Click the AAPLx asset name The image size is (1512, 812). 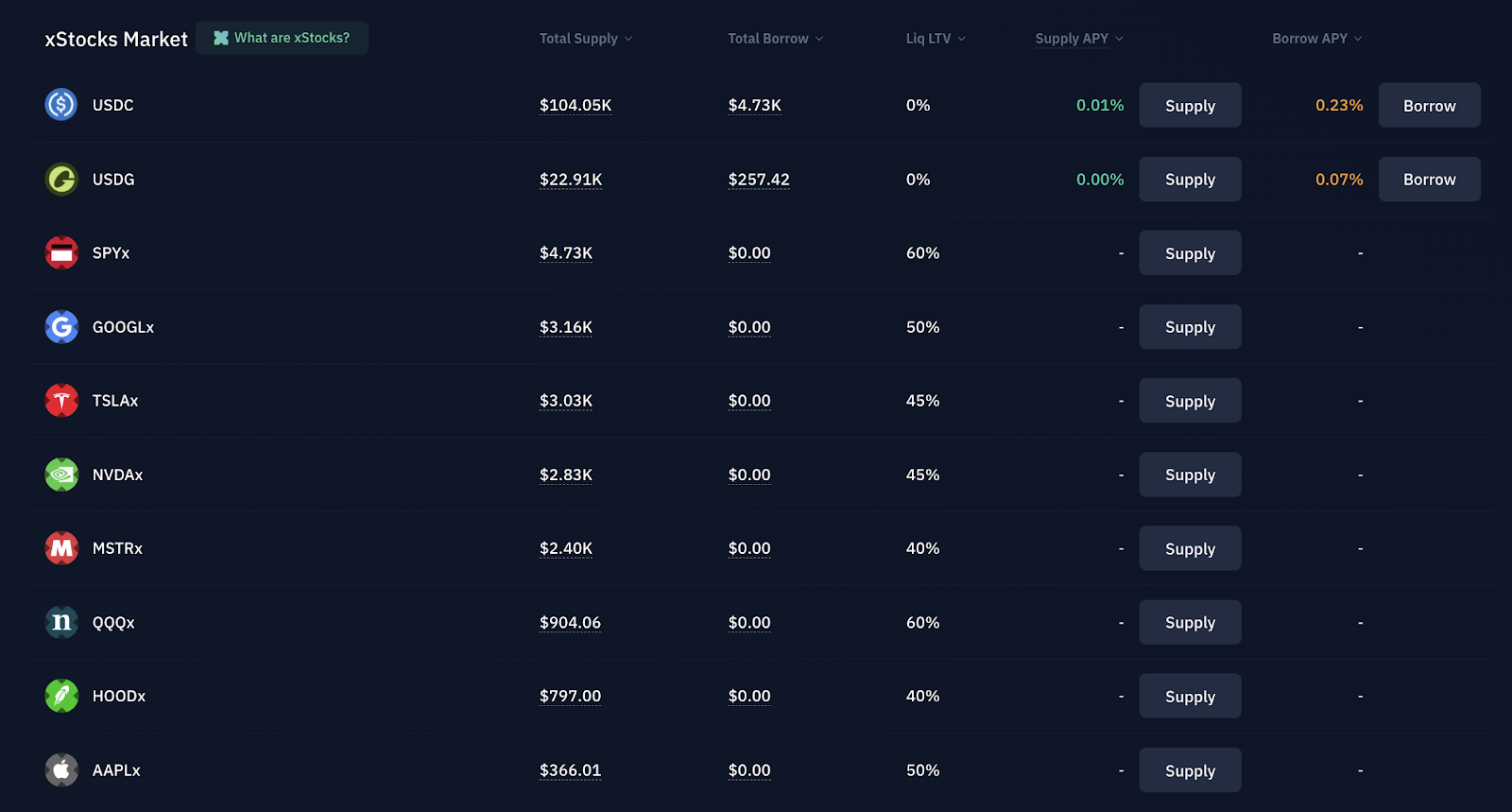116,769
